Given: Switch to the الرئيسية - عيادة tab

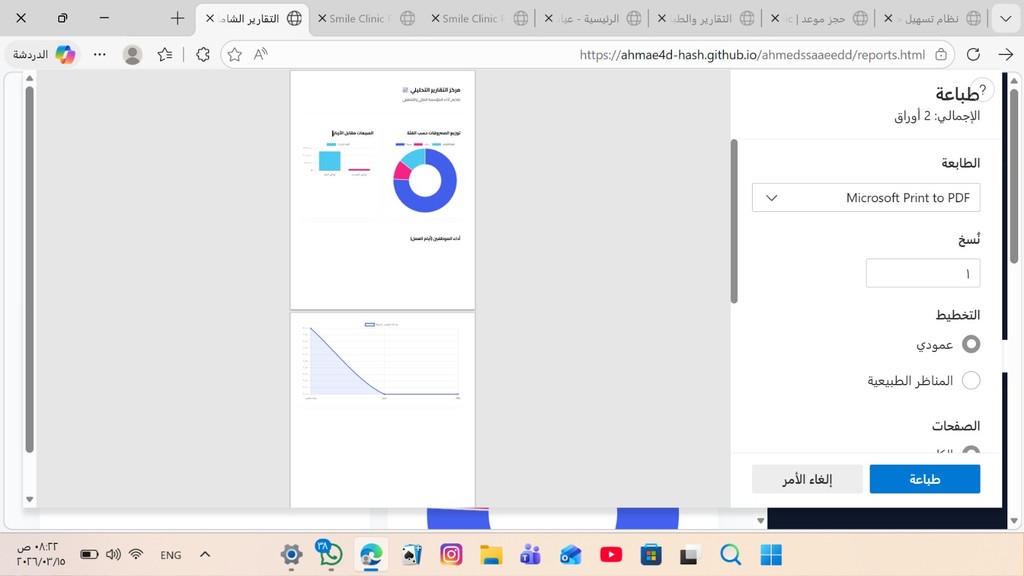Looking at the screenshot, I should click(x=592, y=18).
